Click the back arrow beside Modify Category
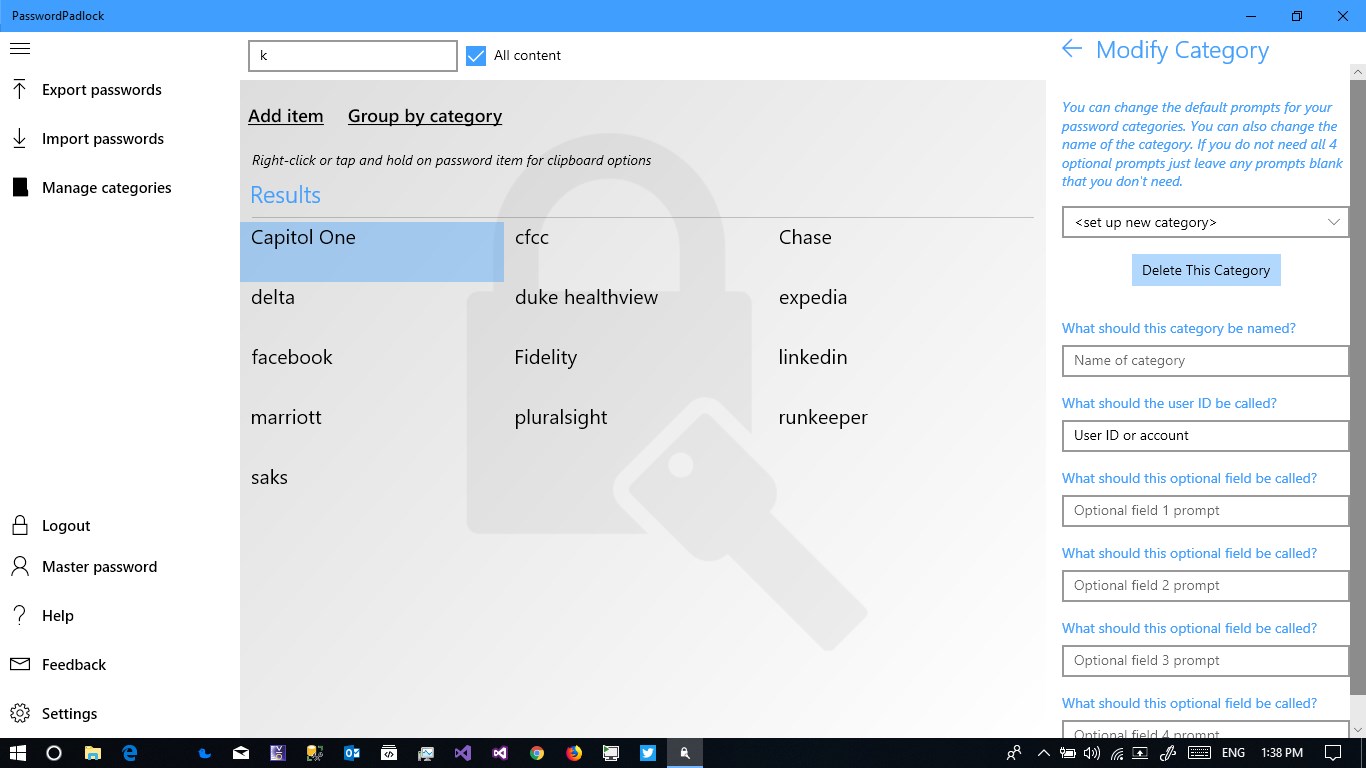1366x768 pixels. (1070, 49)
